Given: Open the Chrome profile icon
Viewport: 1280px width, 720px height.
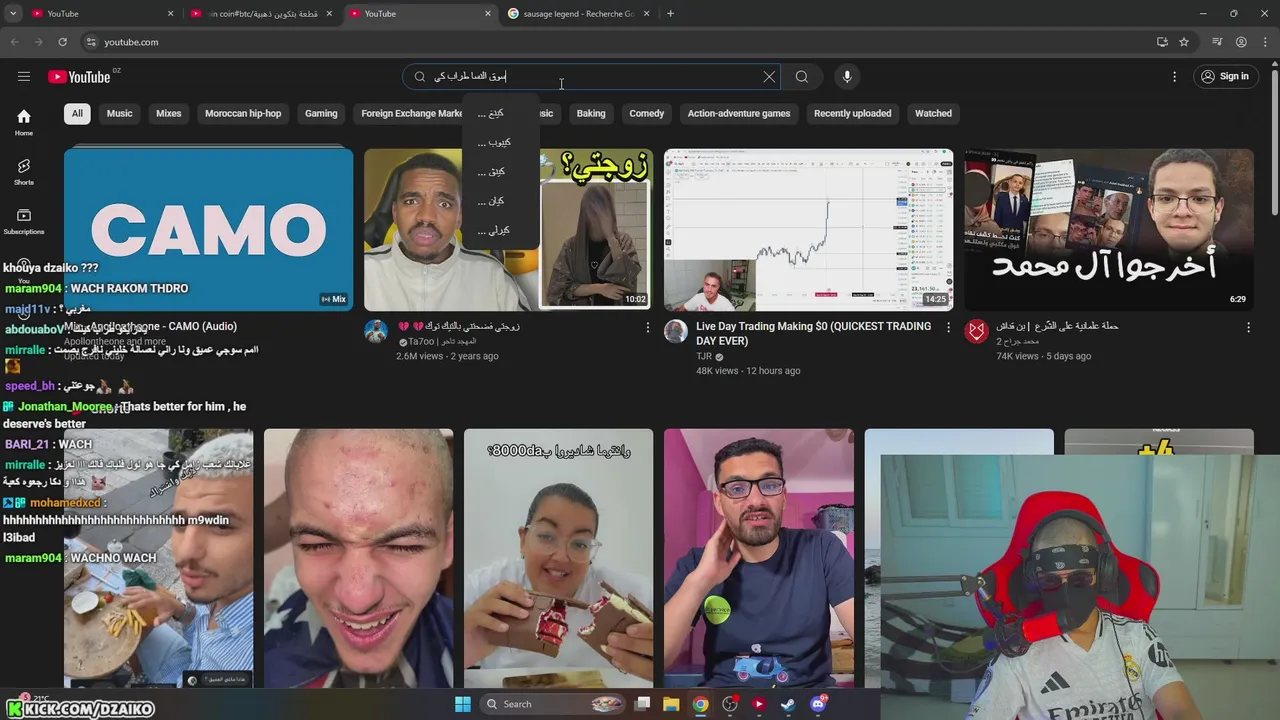Looking at the screenshot, I should tap(1241, 42).
